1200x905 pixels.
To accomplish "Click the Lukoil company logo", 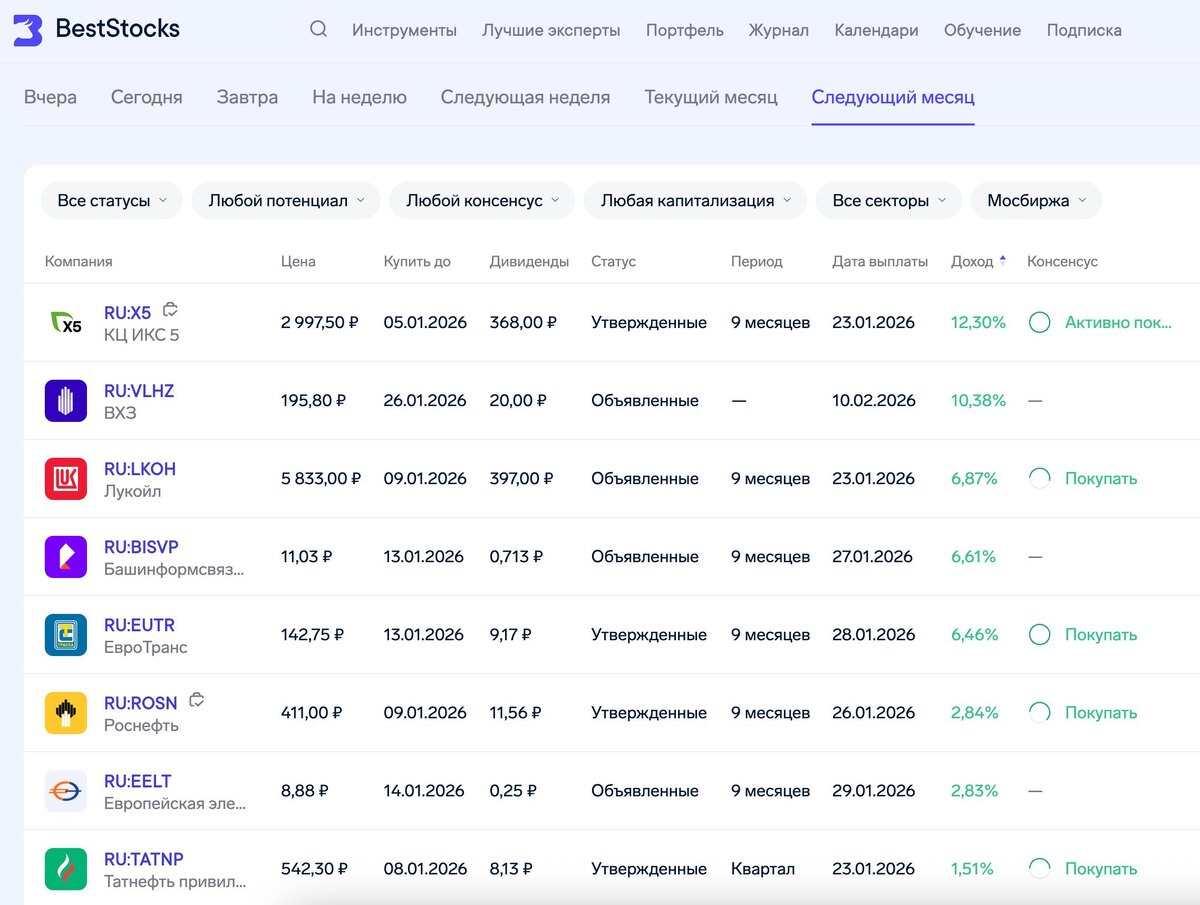I will (66, 479).
